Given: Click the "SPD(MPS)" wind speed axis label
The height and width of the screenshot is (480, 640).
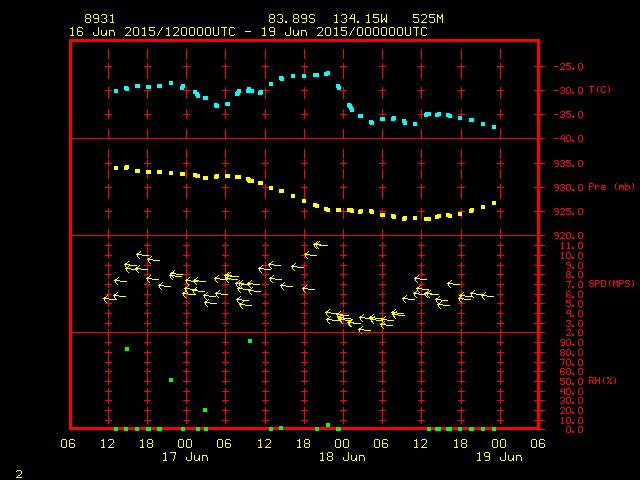Looking at the screenshot, I should [x=611, y=283].
